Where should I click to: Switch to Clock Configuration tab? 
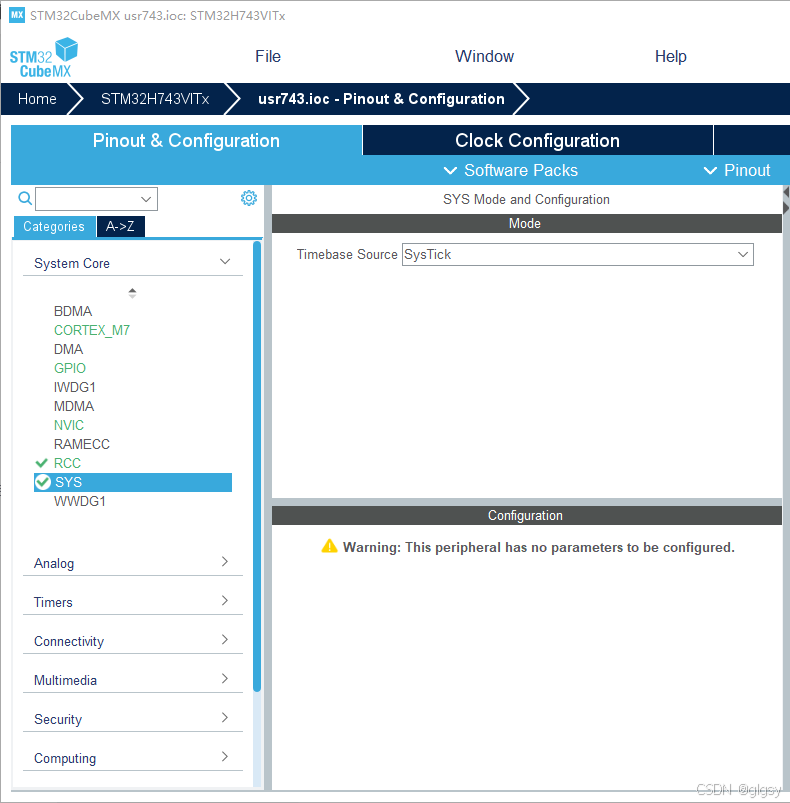(x=537, y=140)
